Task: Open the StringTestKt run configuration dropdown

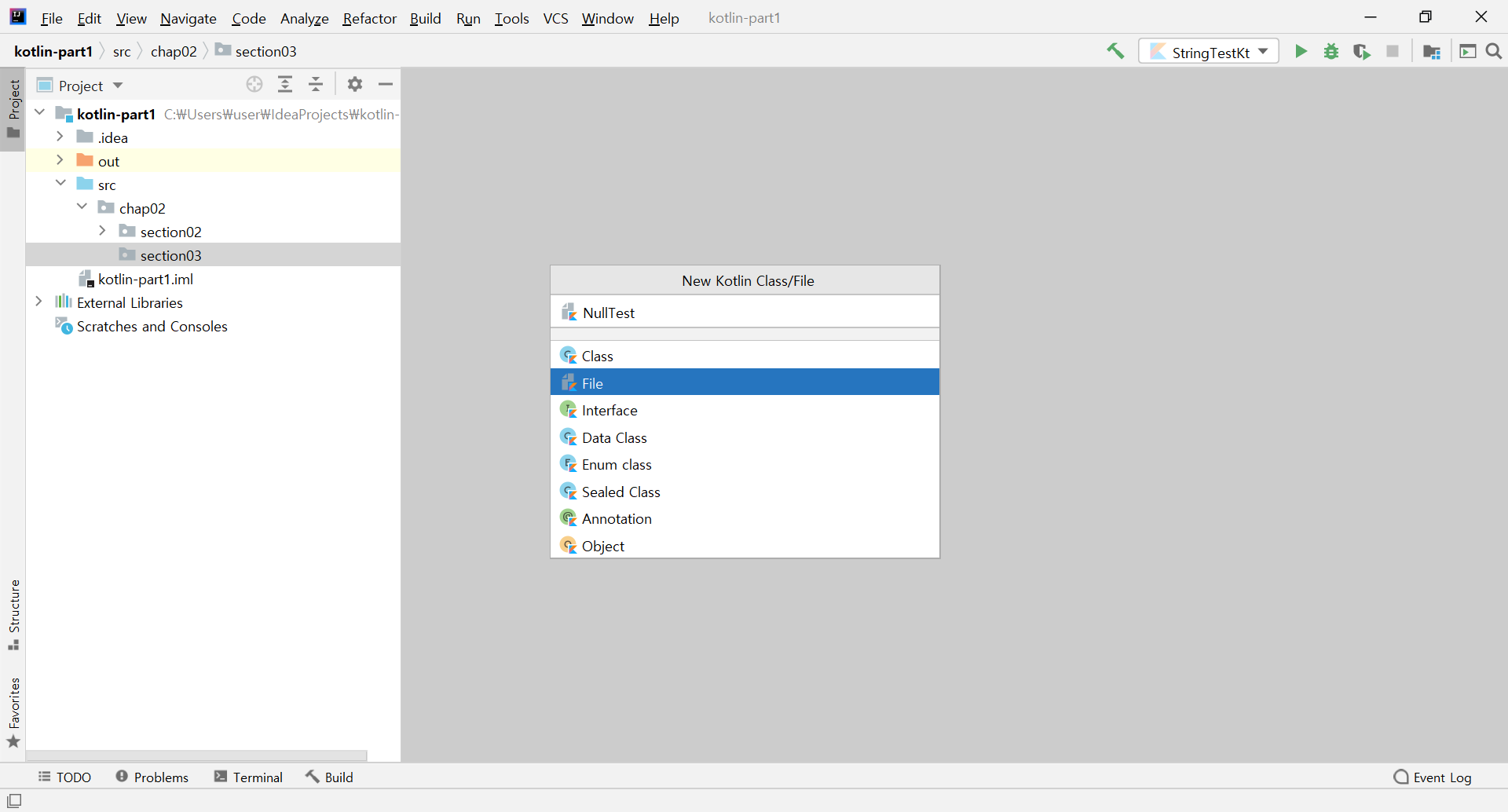Action: point(1209,52)
